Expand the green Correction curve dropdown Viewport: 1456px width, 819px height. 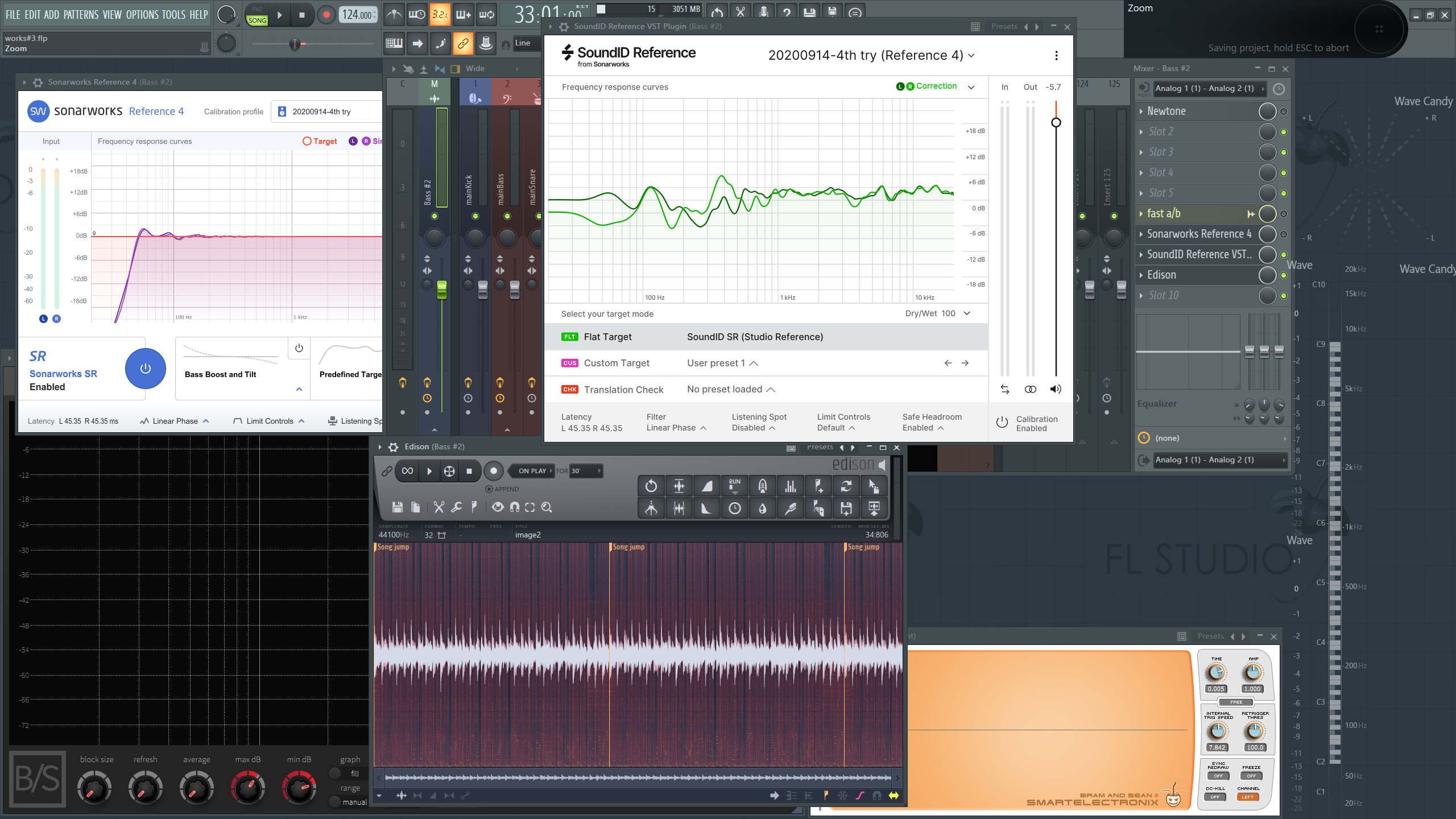pos(971,87)
